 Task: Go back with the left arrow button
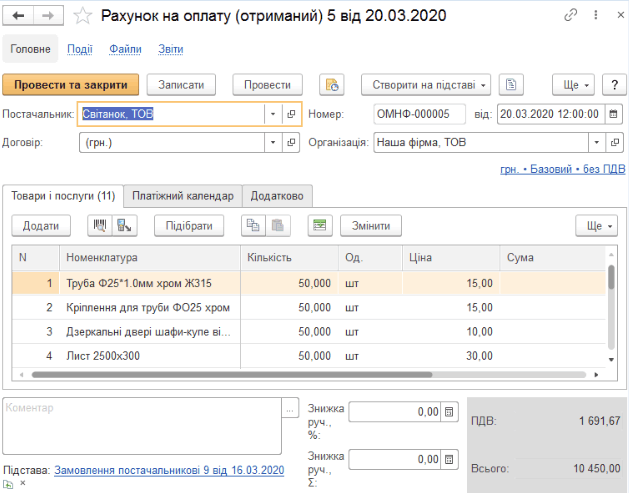click(18, 16)
